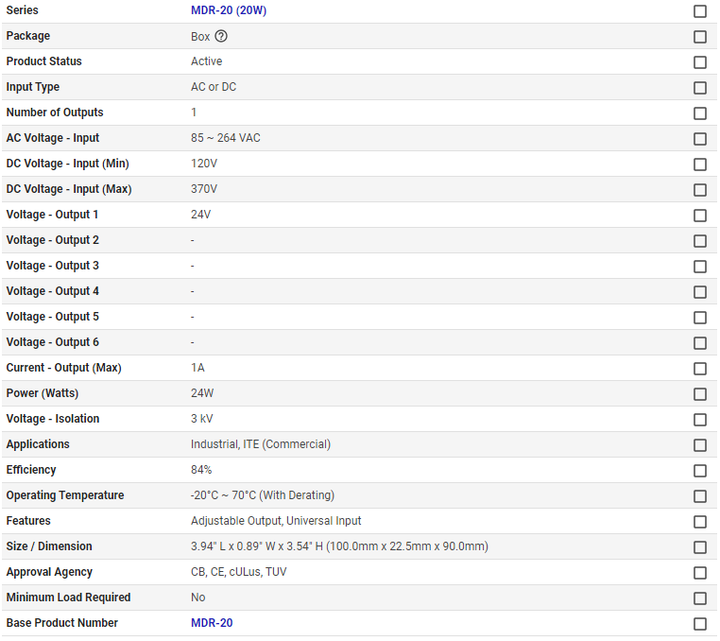This screenshot has width=720, height=641.
Task: Select the Input Type checkbox
Action: pos(700,88)
